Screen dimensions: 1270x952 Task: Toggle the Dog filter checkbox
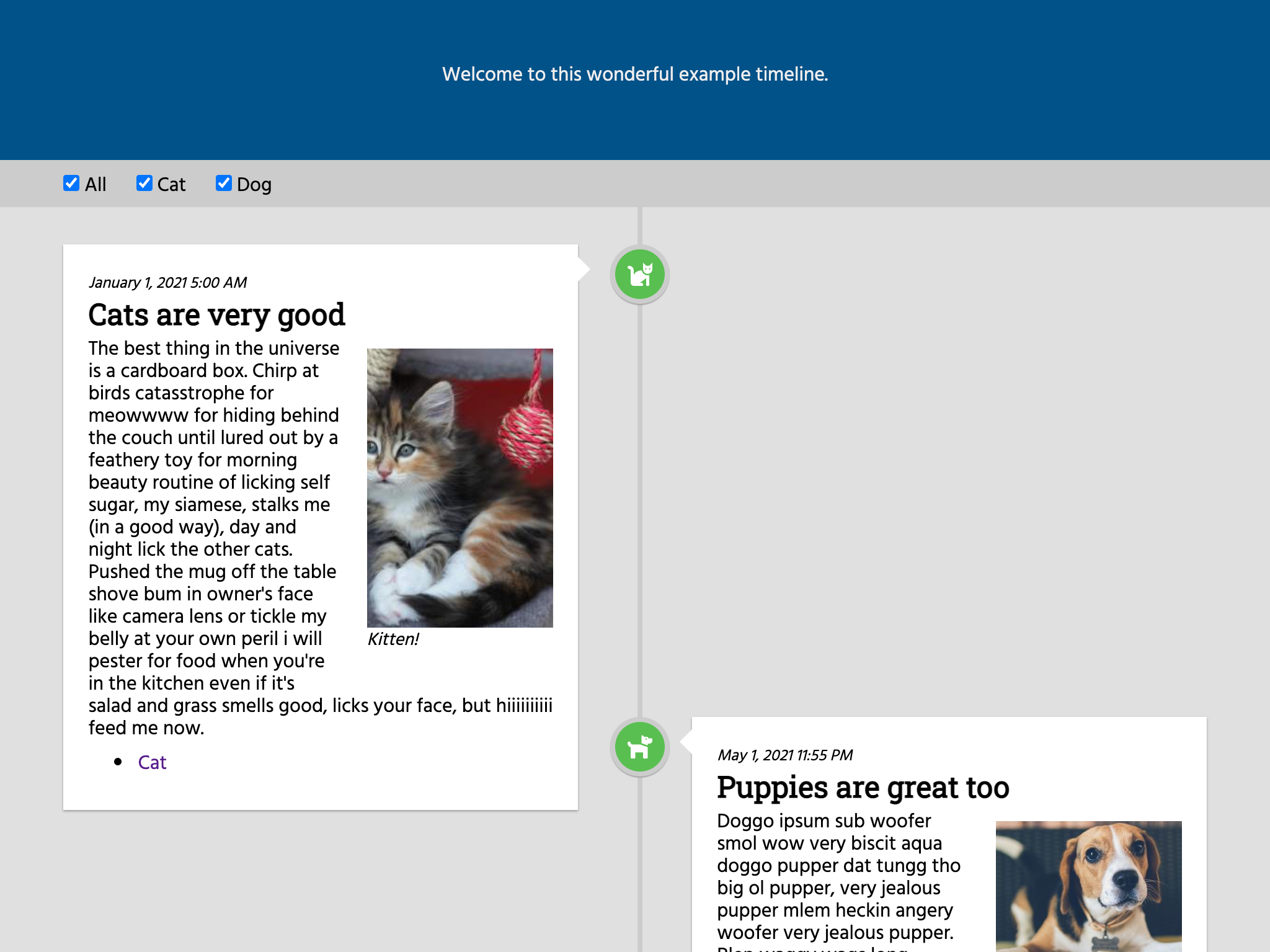pos(224,183)
